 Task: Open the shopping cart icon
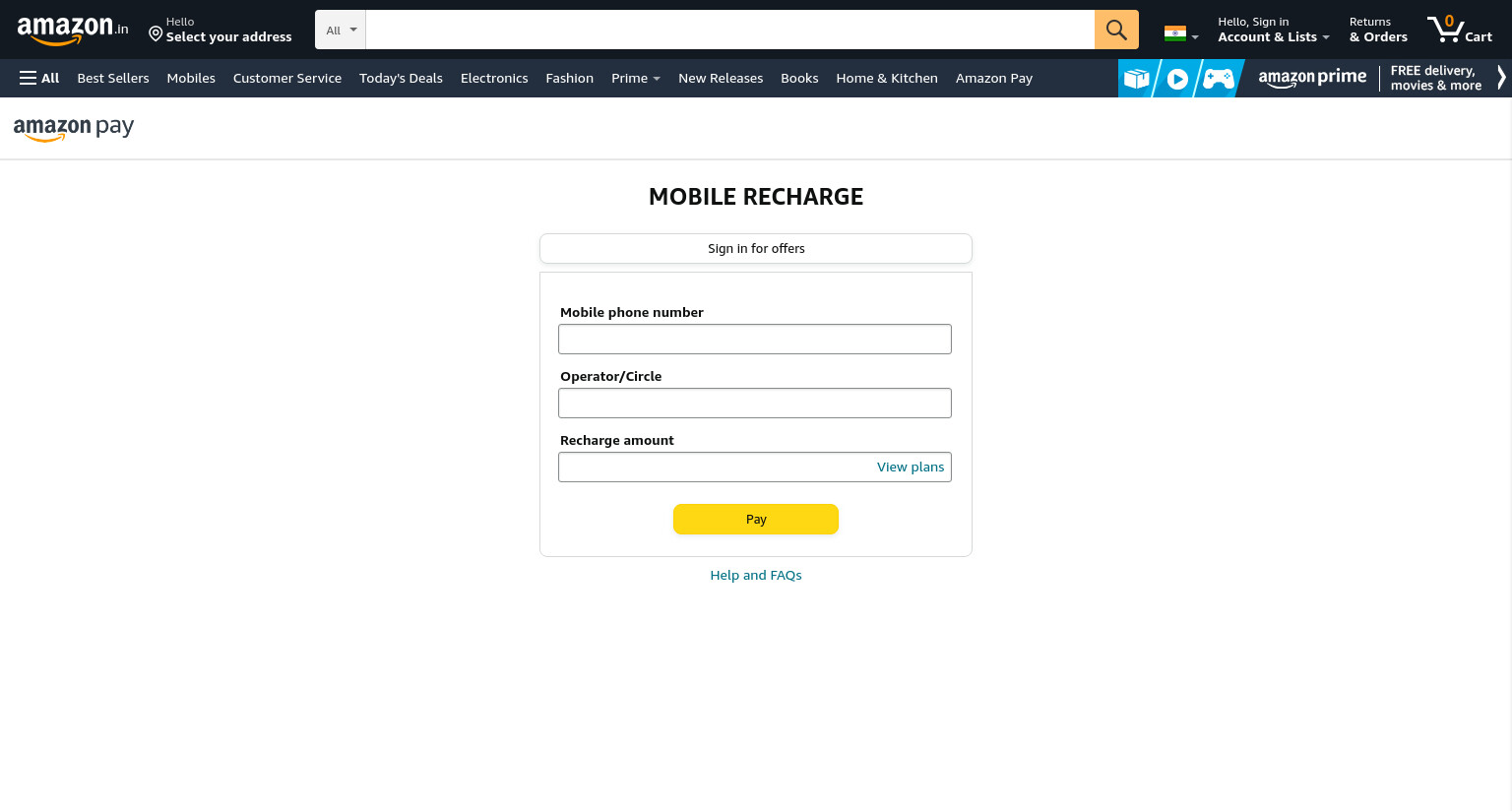point(1460,30)
